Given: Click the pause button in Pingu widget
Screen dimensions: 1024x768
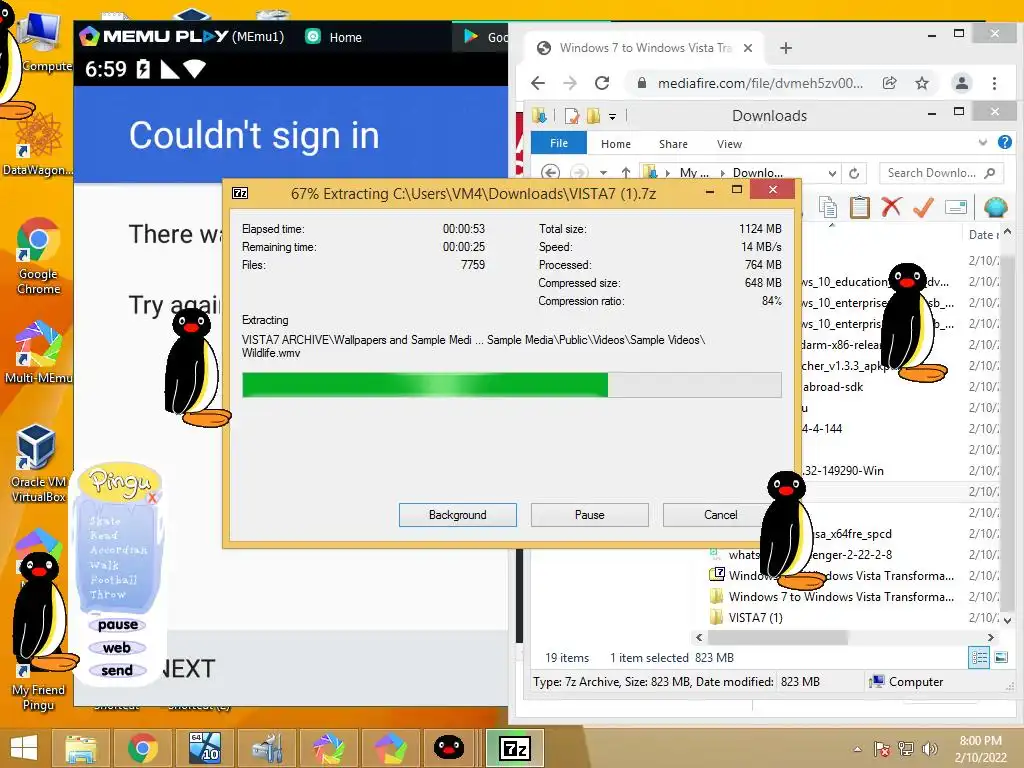Looking at the screenshot, I should coord(118,624).
